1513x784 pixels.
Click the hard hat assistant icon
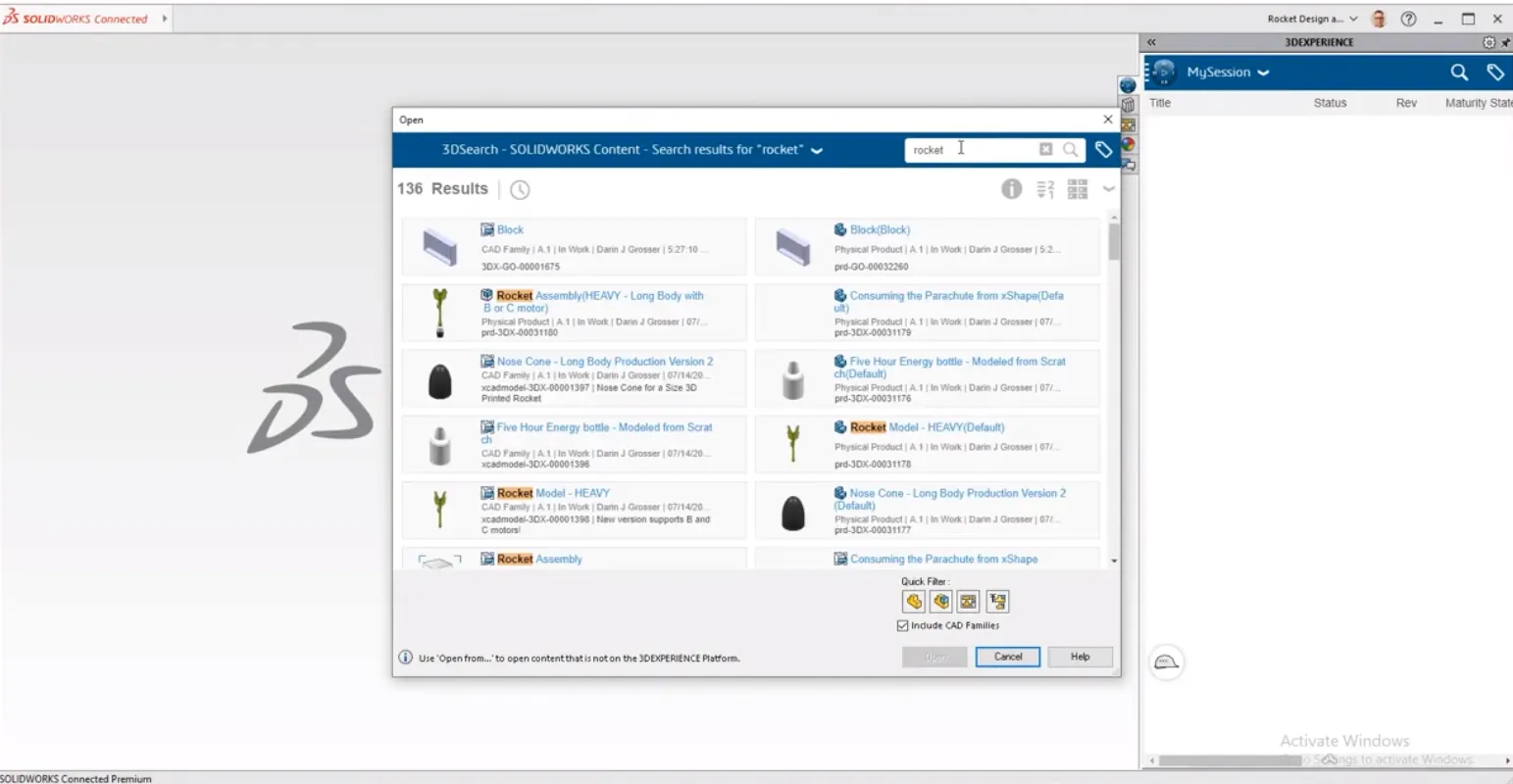(1166, 662)
